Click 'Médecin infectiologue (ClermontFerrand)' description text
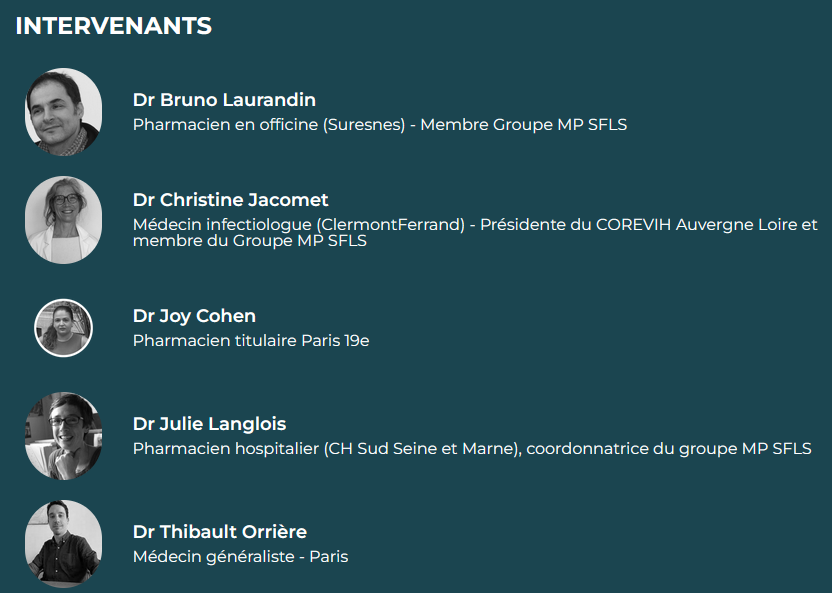 point(299,225)
